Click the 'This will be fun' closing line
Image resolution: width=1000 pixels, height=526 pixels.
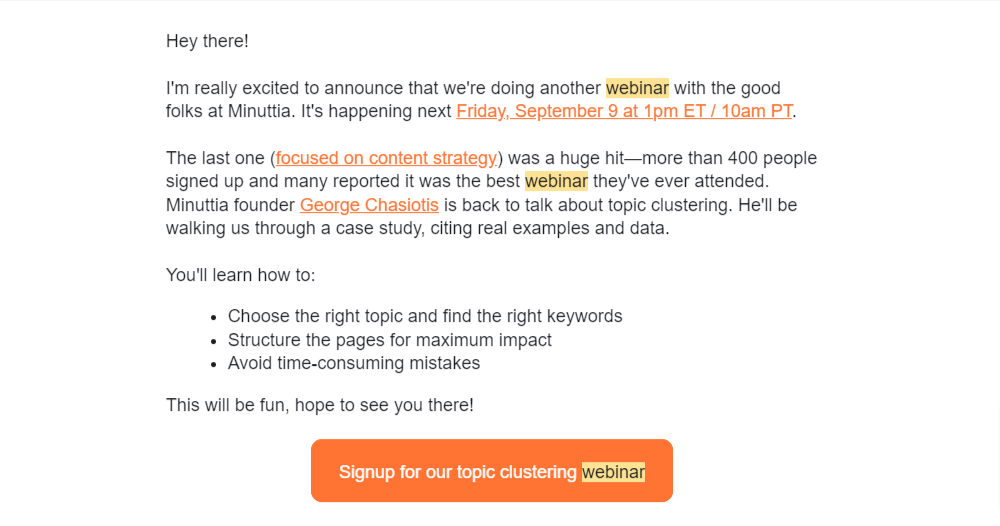pos(320,405)
